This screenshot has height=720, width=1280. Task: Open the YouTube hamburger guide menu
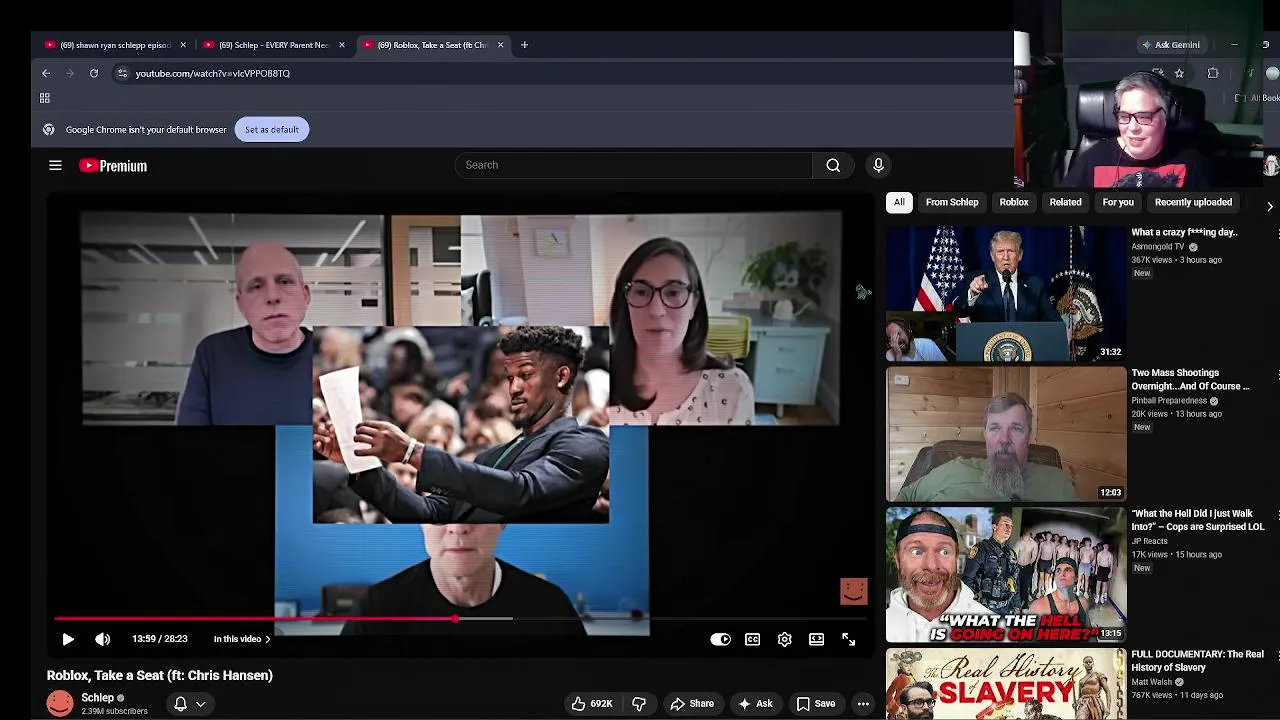point(56,166)
